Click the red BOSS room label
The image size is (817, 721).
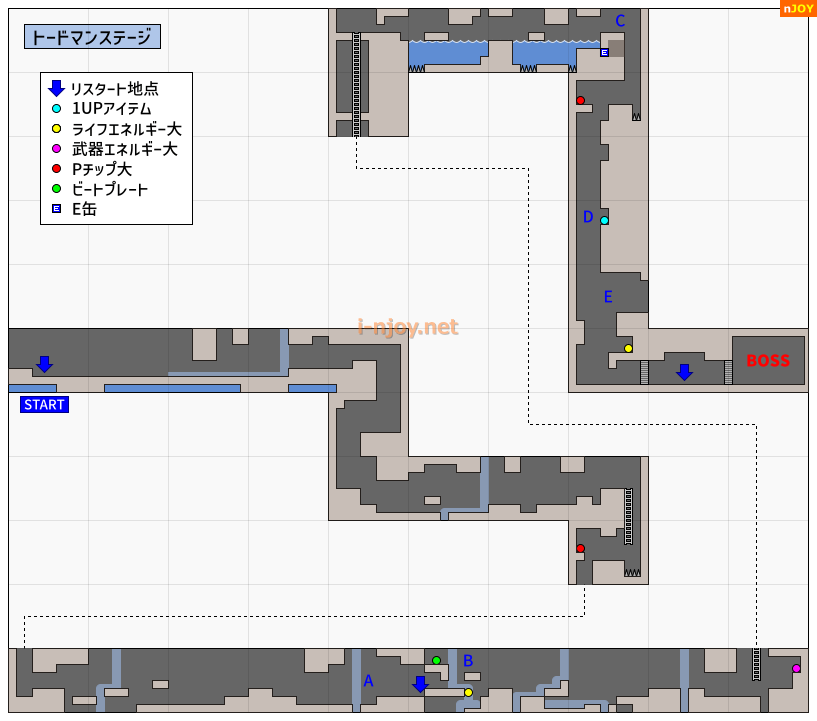tap(768, 360)
